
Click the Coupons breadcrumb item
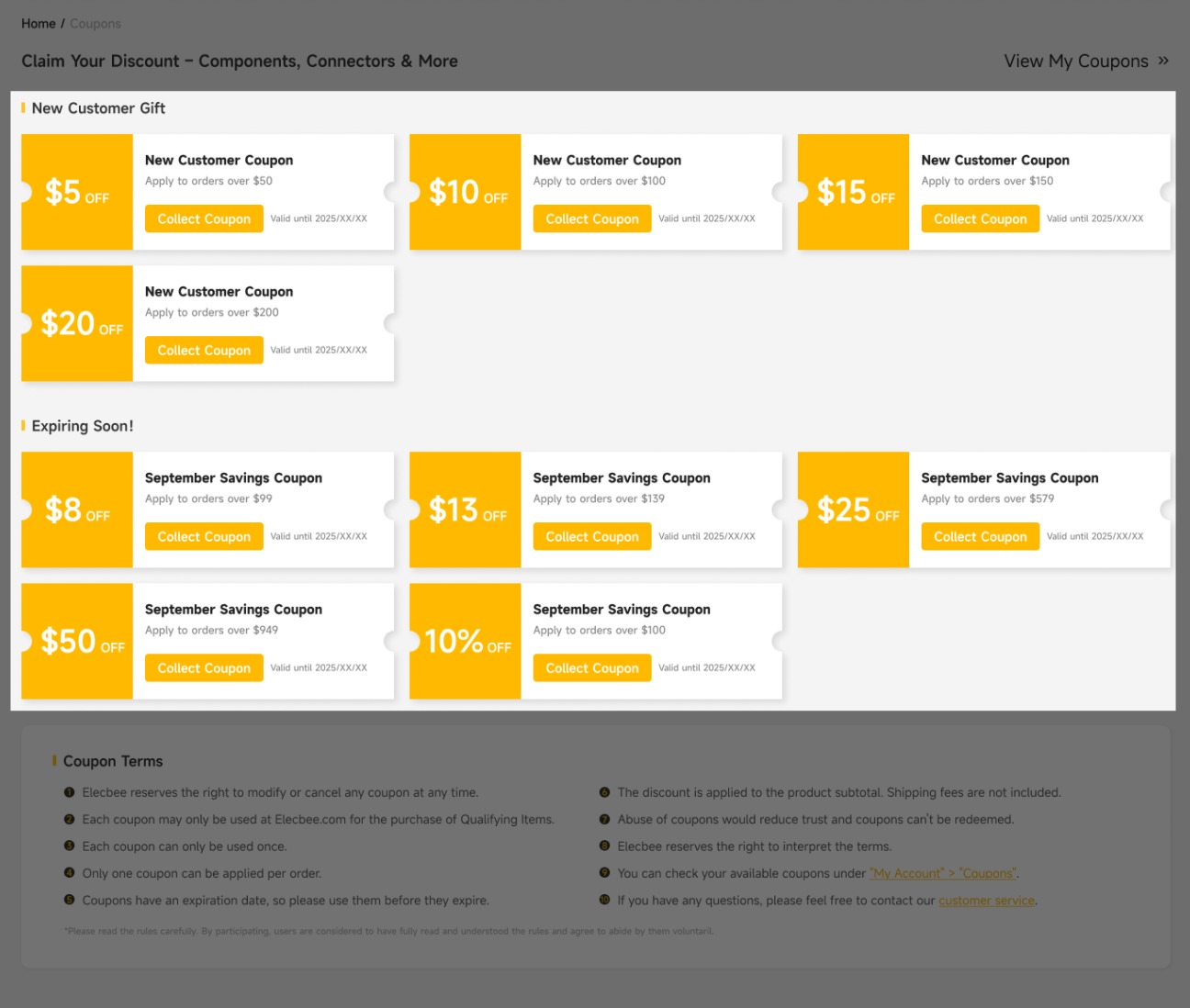click(95, 24)
